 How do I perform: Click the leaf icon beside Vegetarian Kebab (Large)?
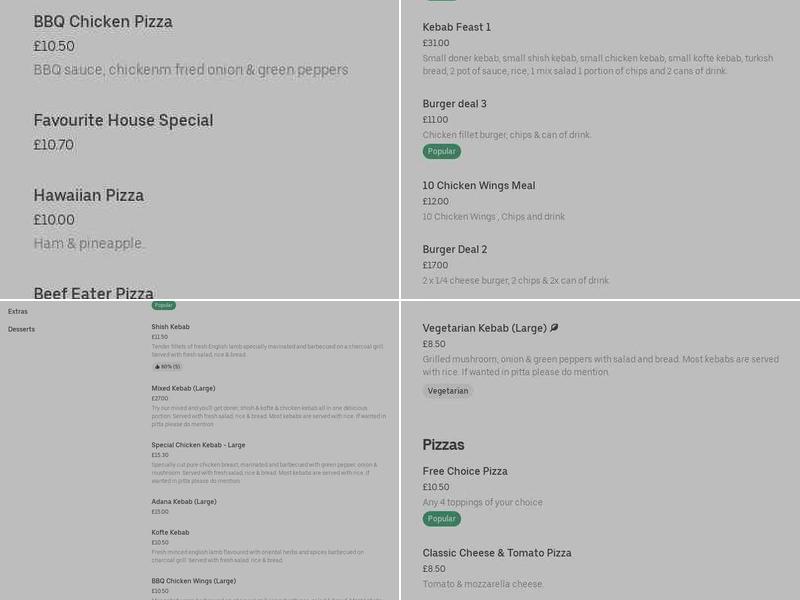coord(553,327)
